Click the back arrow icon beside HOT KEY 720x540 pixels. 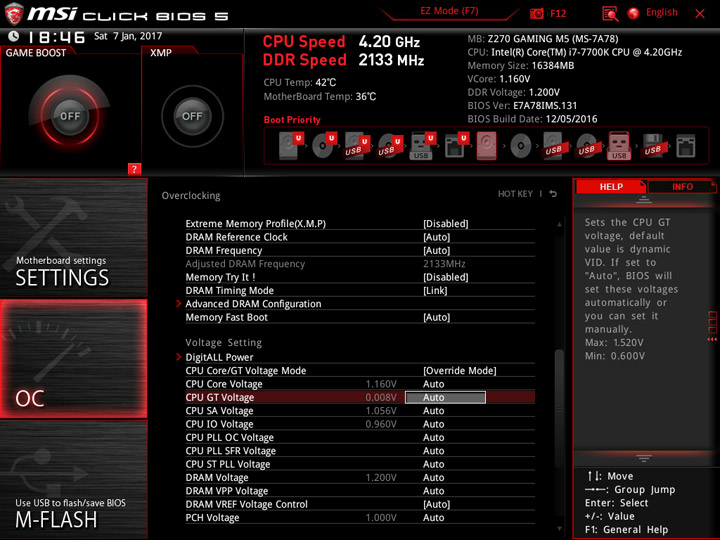click(x=553, y=194)
